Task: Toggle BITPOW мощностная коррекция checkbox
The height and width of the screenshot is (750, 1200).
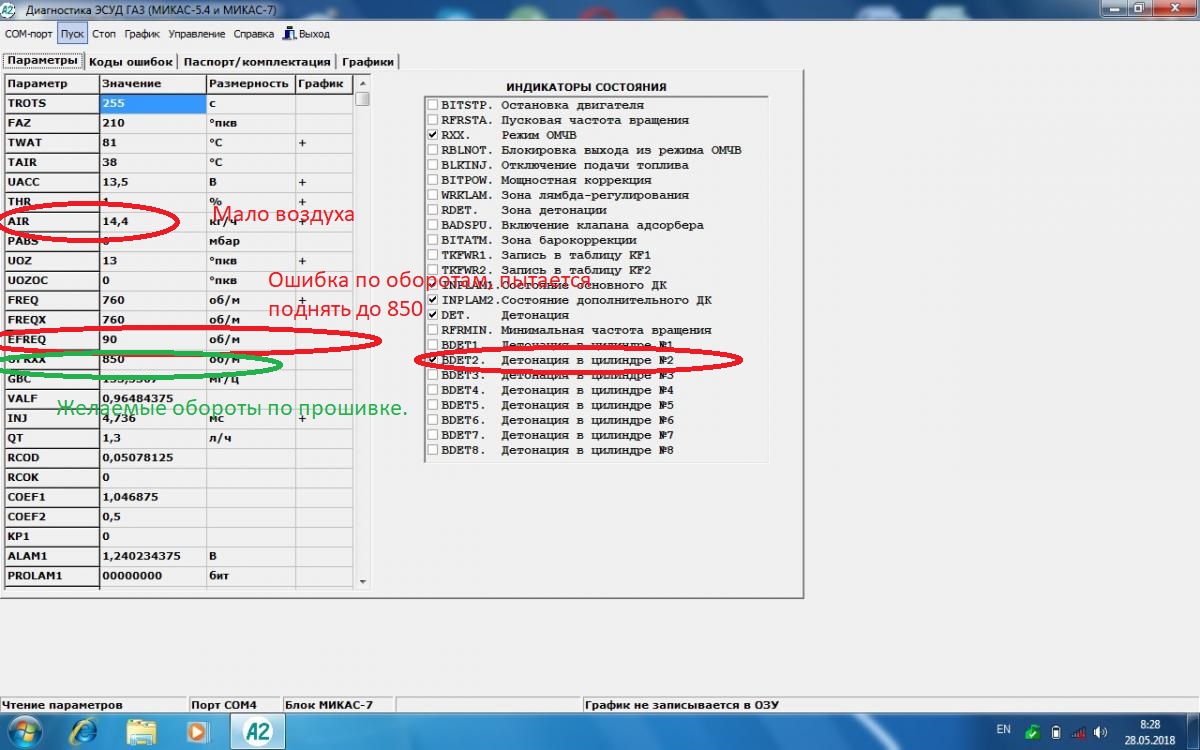Action: coord(432,180)
